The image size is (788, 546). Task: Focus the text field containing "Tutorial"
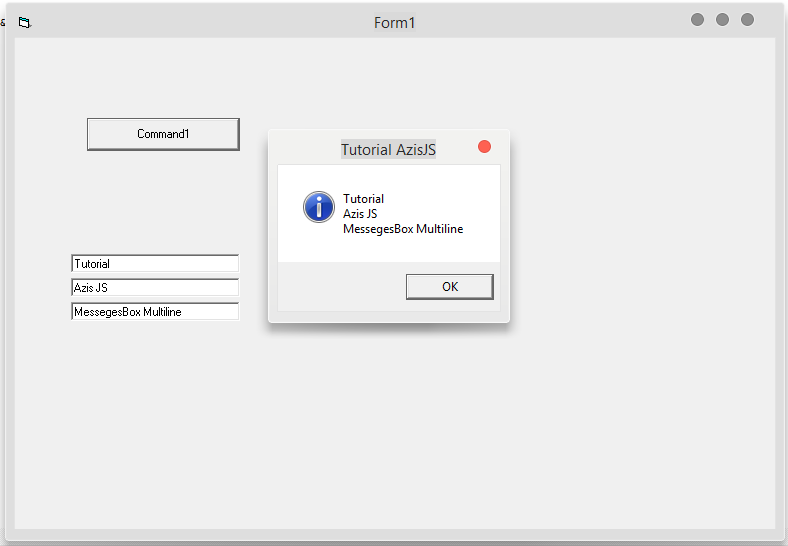point(155,263)
